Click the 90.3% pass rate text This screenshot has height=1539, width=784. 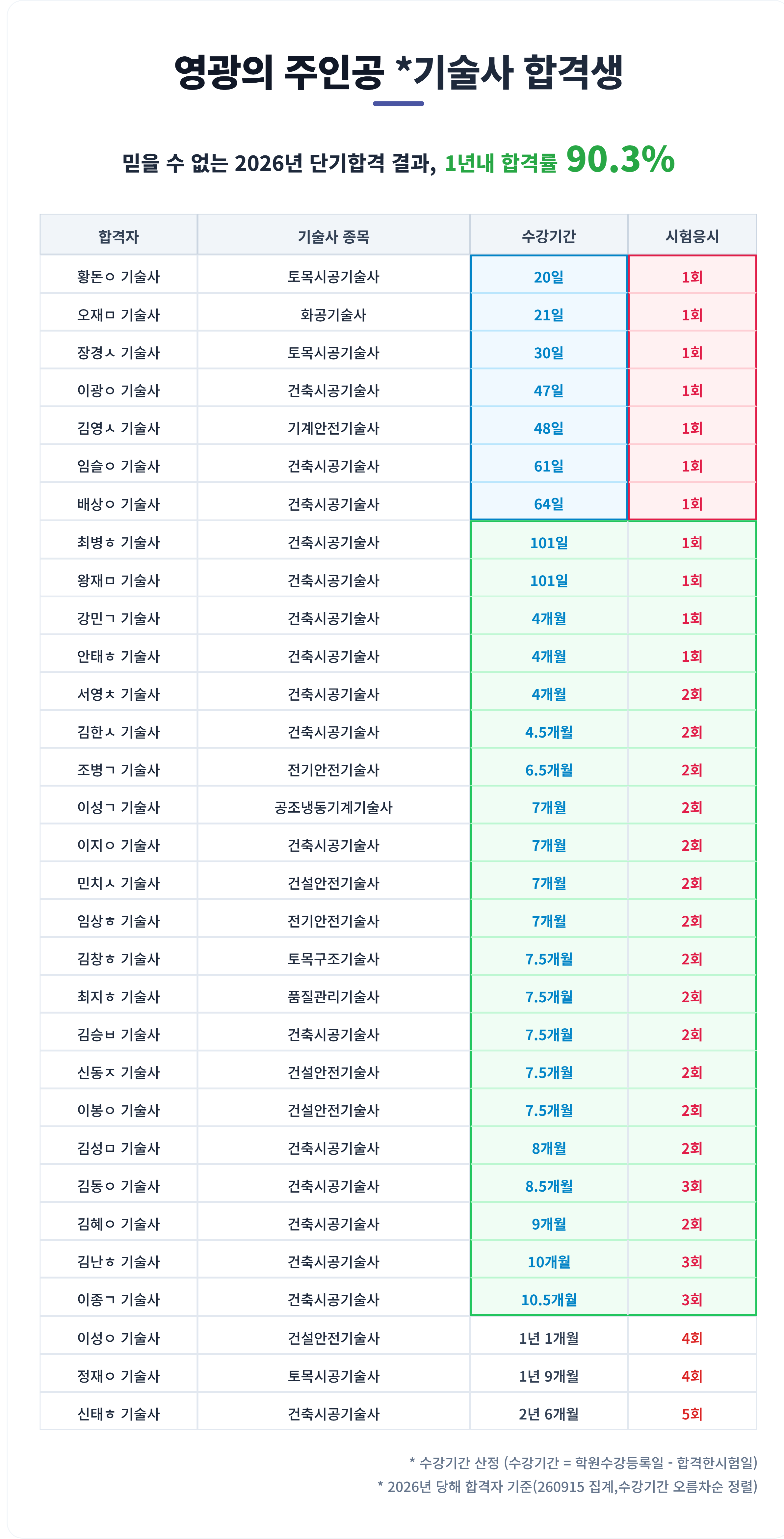coord(620,159)
